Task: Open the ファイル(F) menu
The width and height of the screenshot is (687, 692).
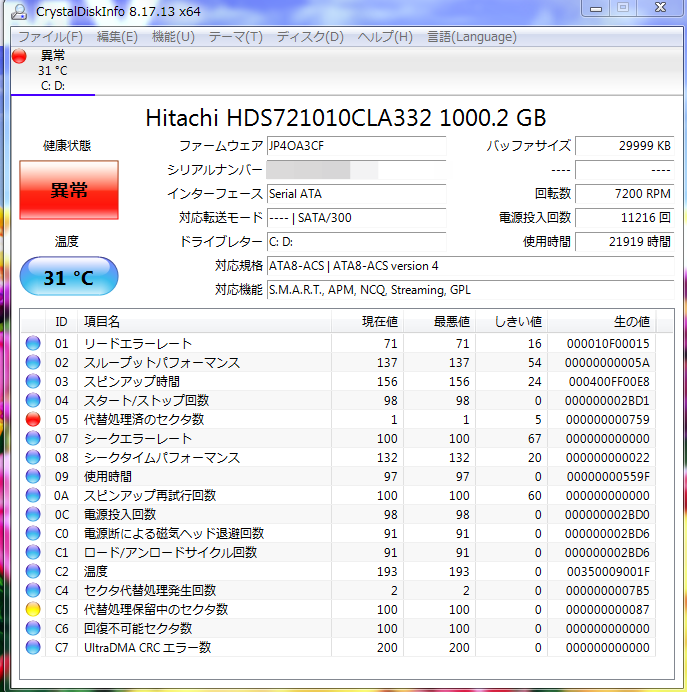Action: click(x=50, y=37)
